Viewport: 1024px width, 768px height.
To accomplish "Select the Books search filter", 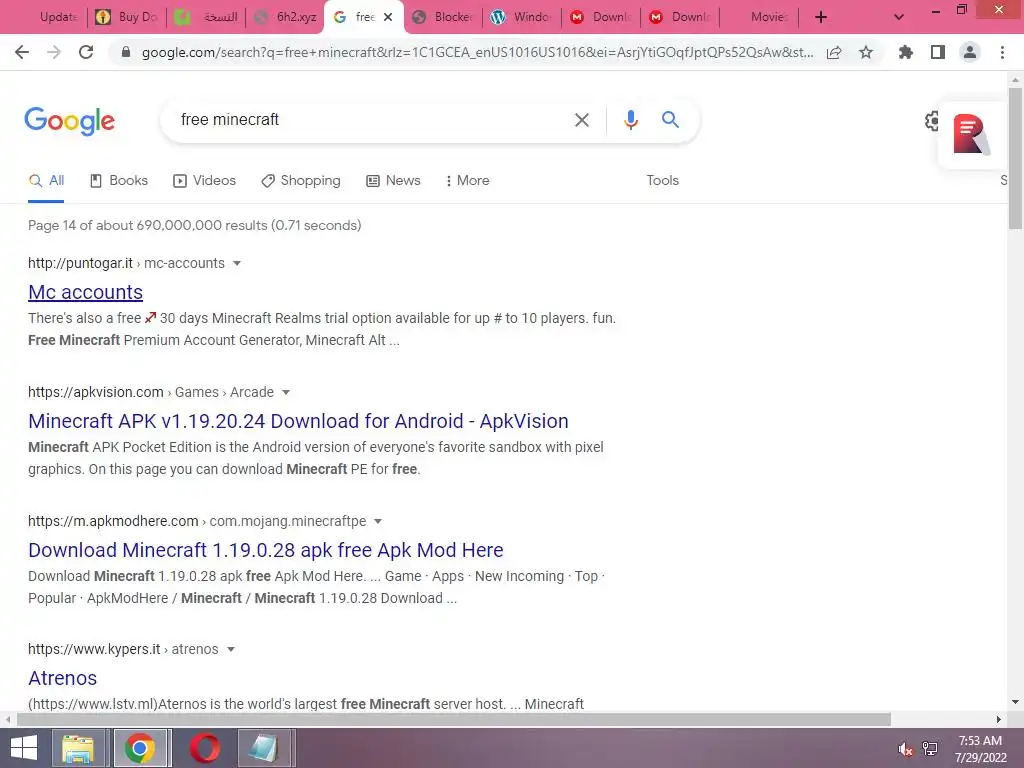I will click(x=119, y=181).
